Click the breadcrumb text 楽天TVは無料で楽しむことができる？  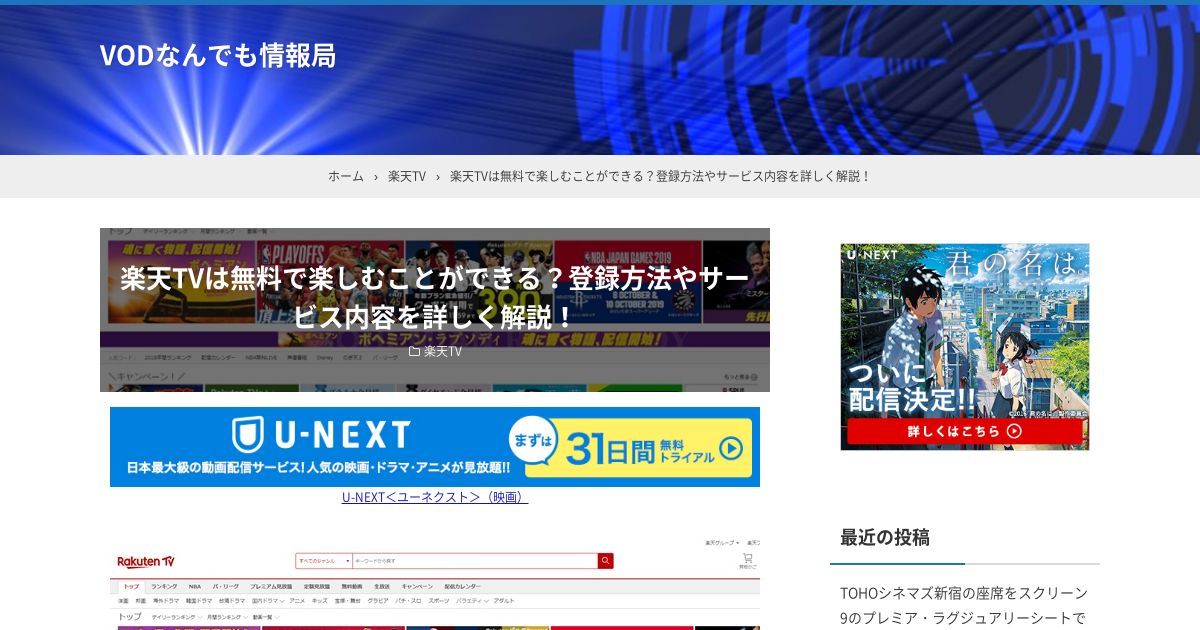click(x=552, y=176)
